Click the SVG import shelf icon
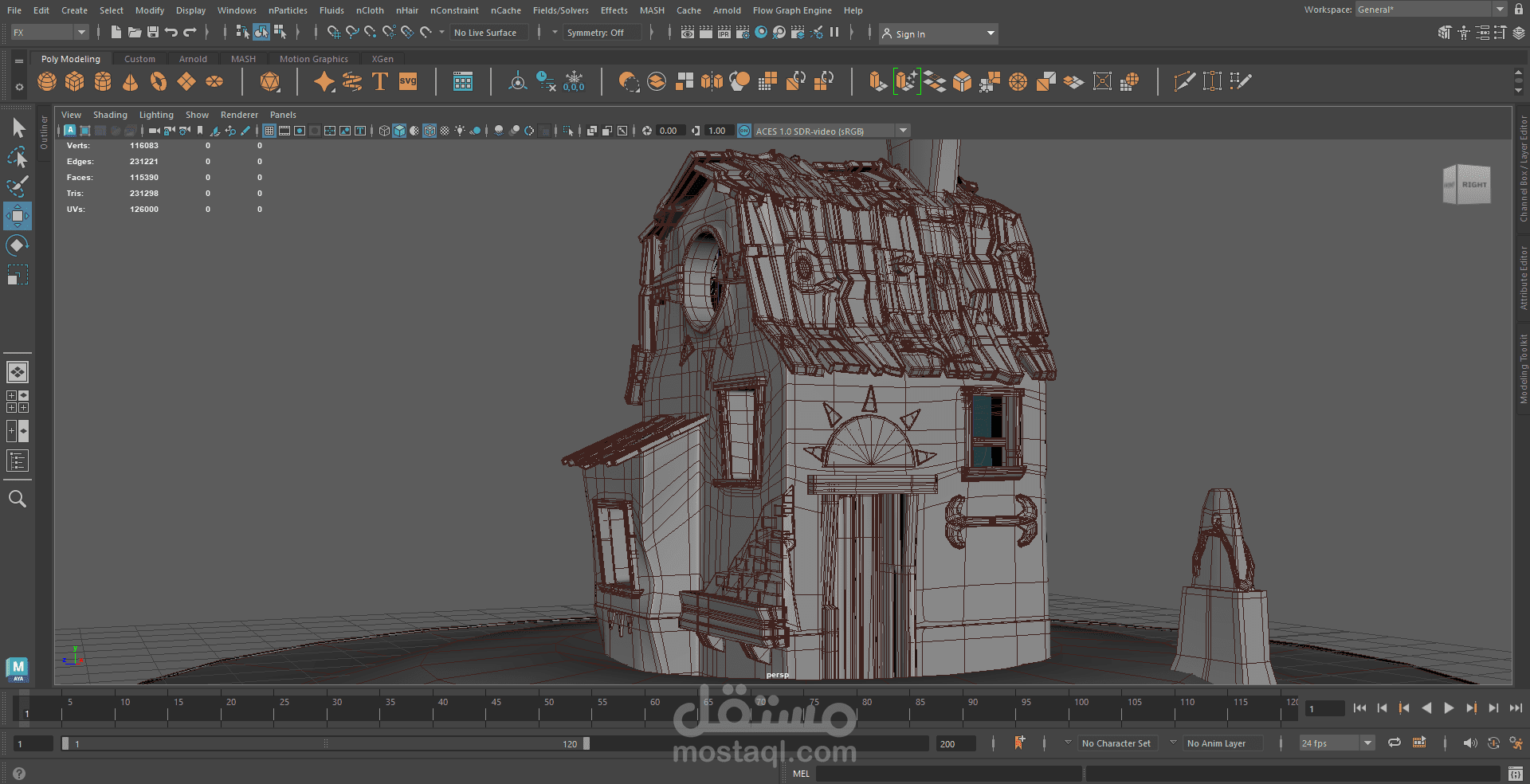Image resolution: width=1530 pixels, height=784 pixels. coord(408,81)
